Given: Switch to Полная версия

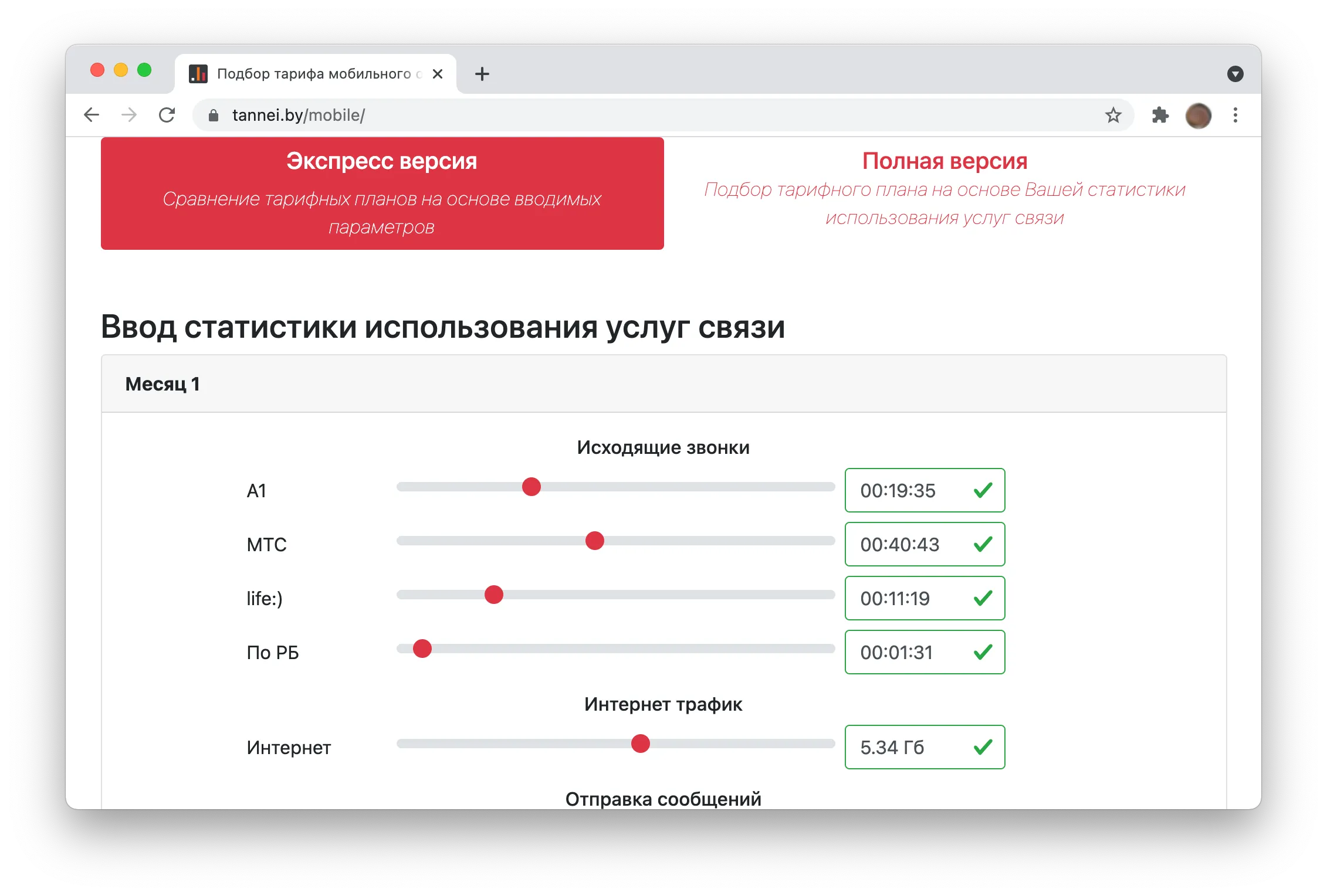Looking at the screenshot, I should [945, 189].
